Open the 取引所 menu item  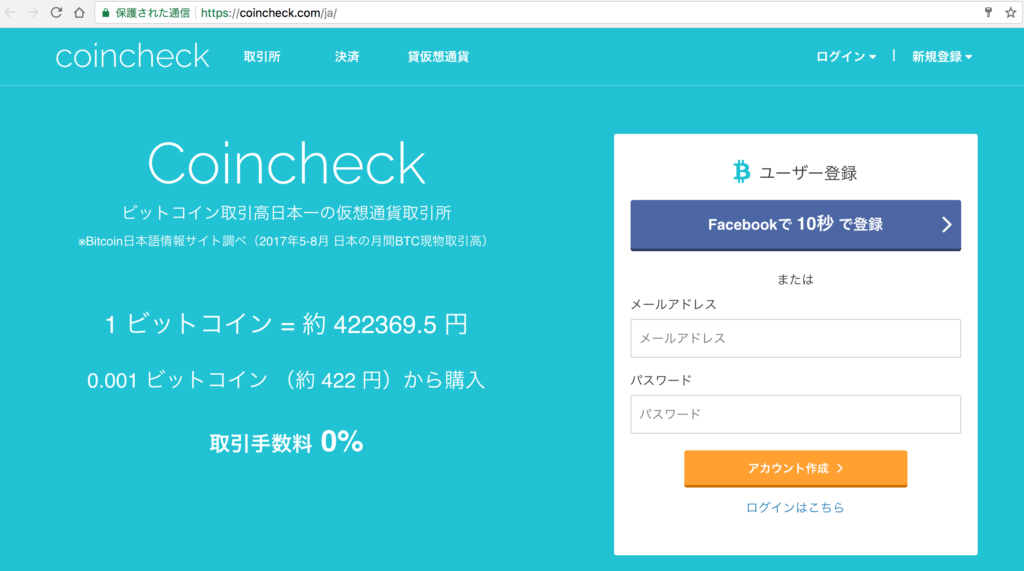pos(262,57)
